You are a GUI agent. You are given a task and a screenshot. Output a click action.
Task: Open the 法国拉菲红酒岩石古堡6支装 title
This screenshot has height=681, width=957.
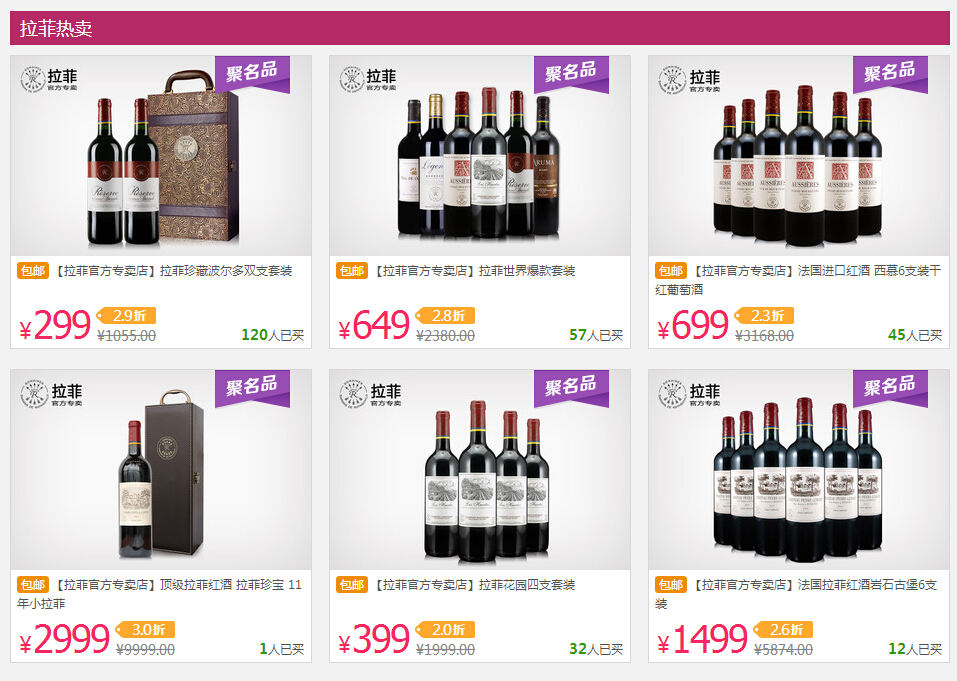coord(797,593)
